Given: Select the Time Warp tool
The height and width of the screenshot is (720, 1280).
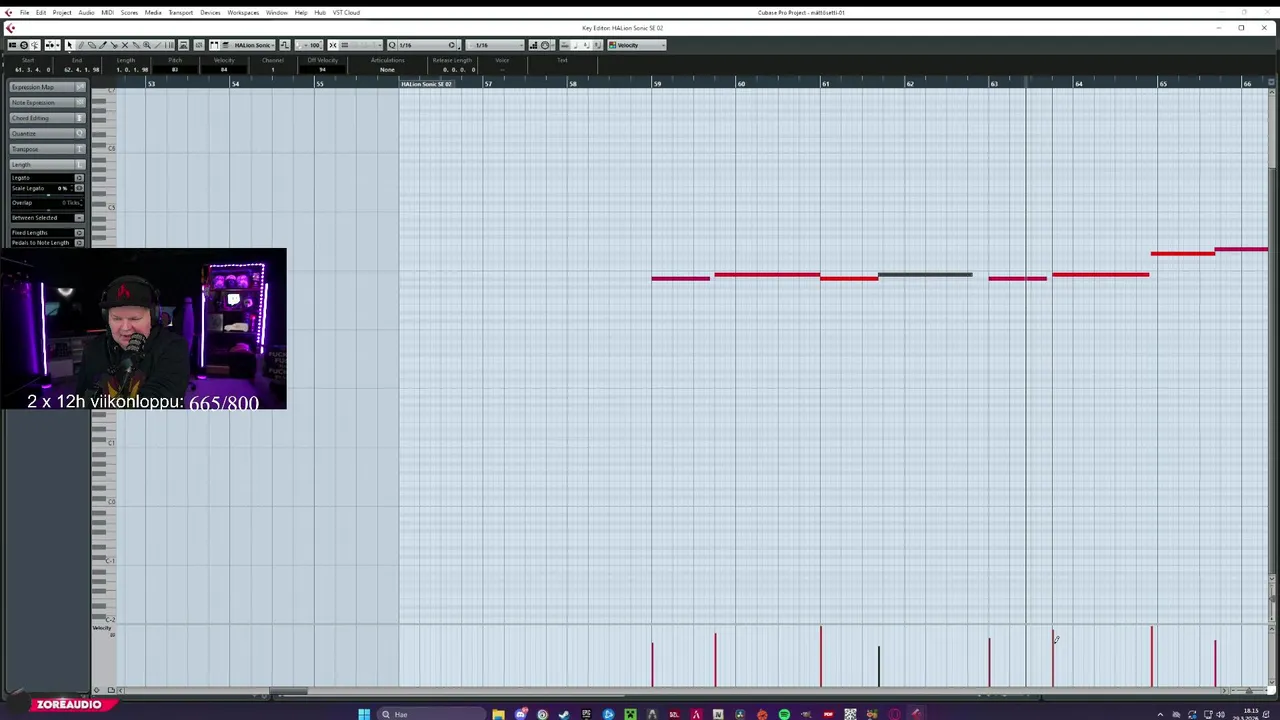Looking at the screenshot, I should pyautogui.click(x=169, y=45).
